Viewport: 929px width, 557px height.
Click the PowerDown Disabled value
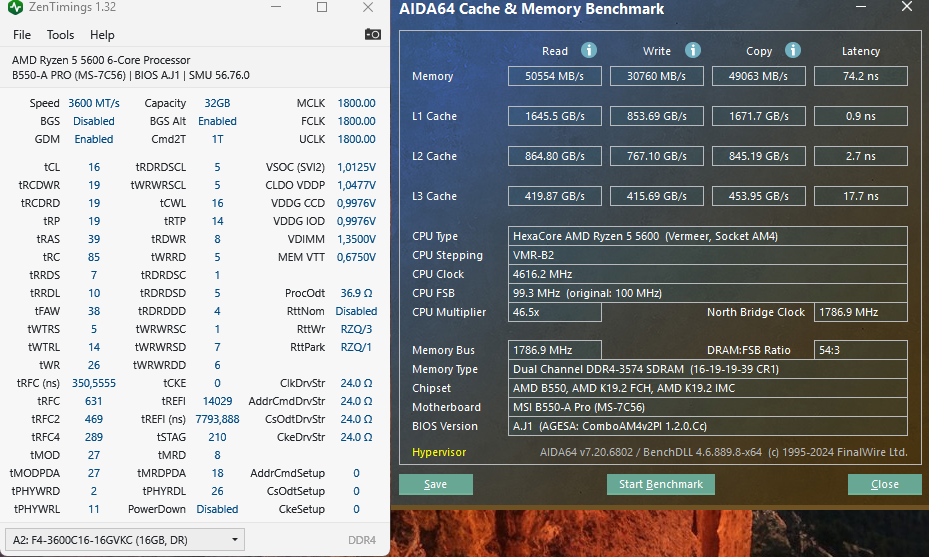tap(217, 509)
